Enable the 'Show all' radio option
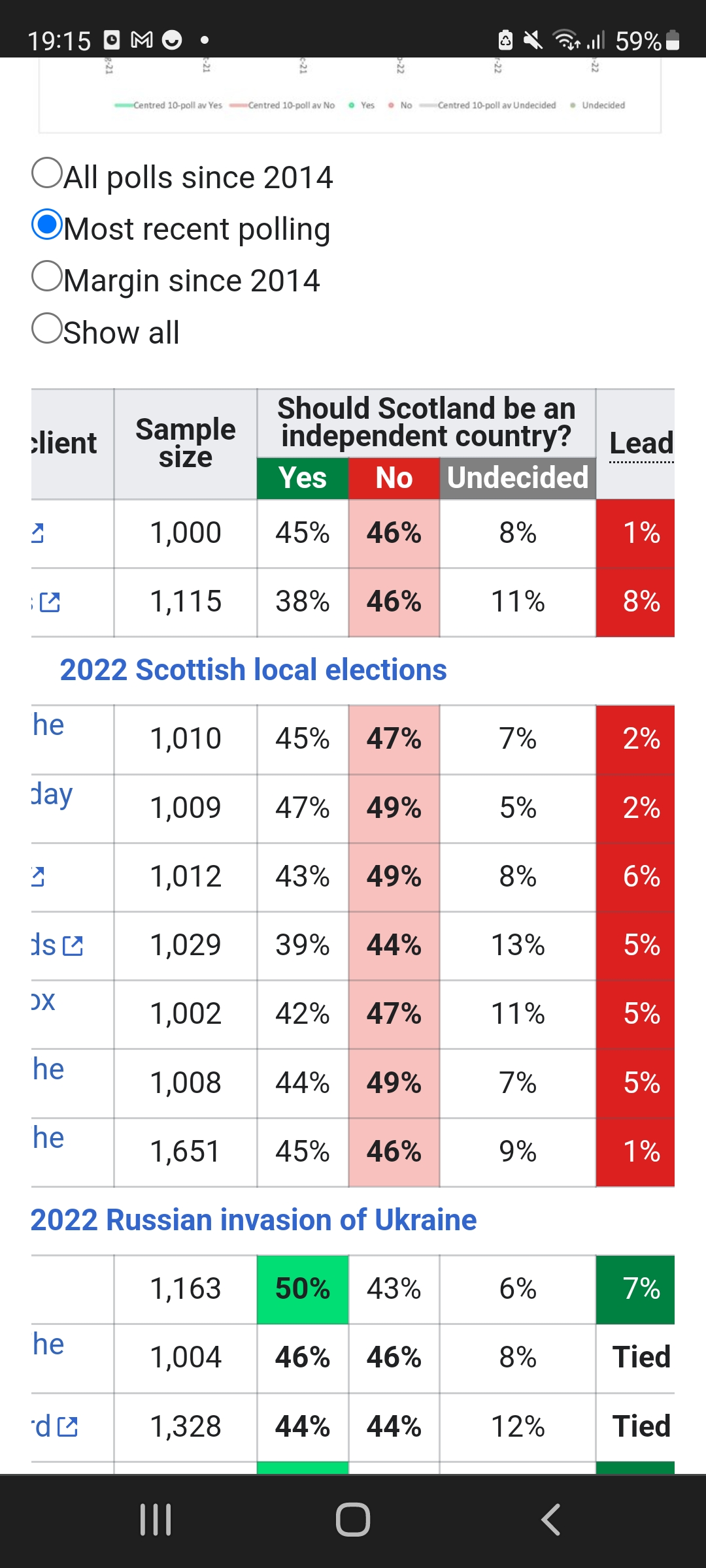This screenshot has width=706, height=1568. pos(47,329)
